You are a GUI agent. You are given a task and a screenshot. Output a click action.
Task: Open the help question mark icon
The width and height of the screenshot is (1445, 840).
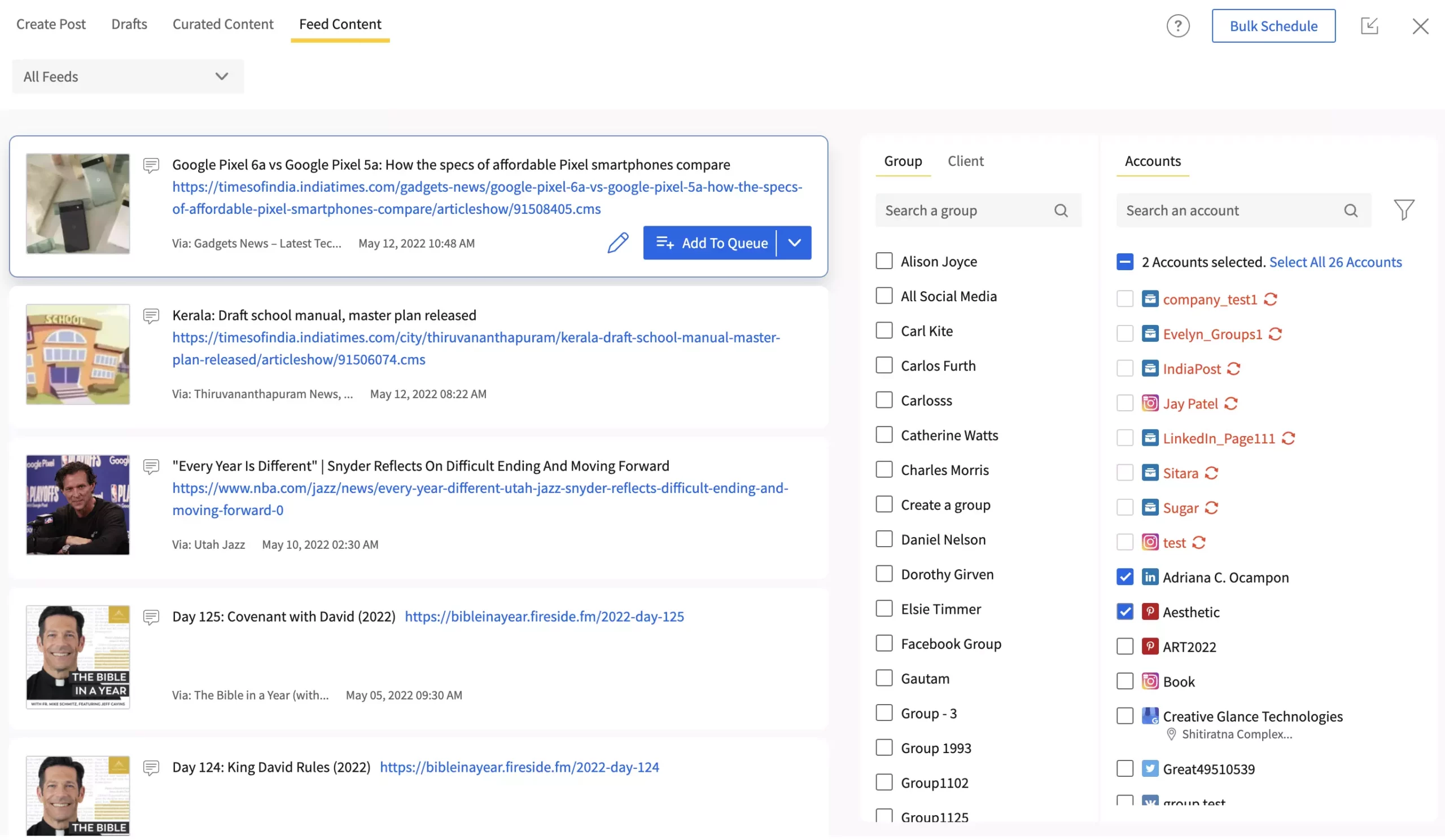click(1178, 26)
